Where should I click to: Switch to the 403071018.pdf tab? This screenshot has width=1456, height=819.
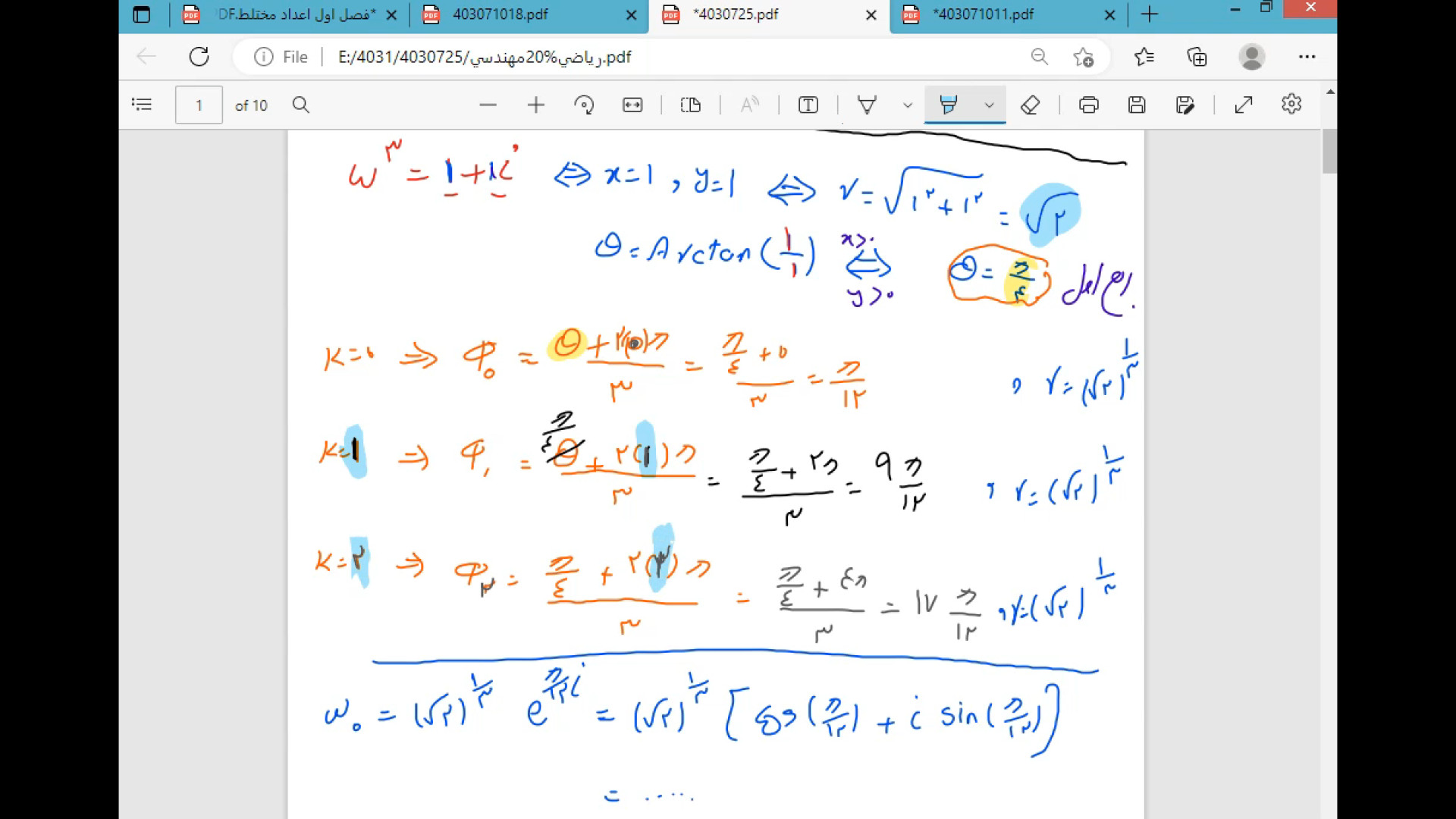500,14
